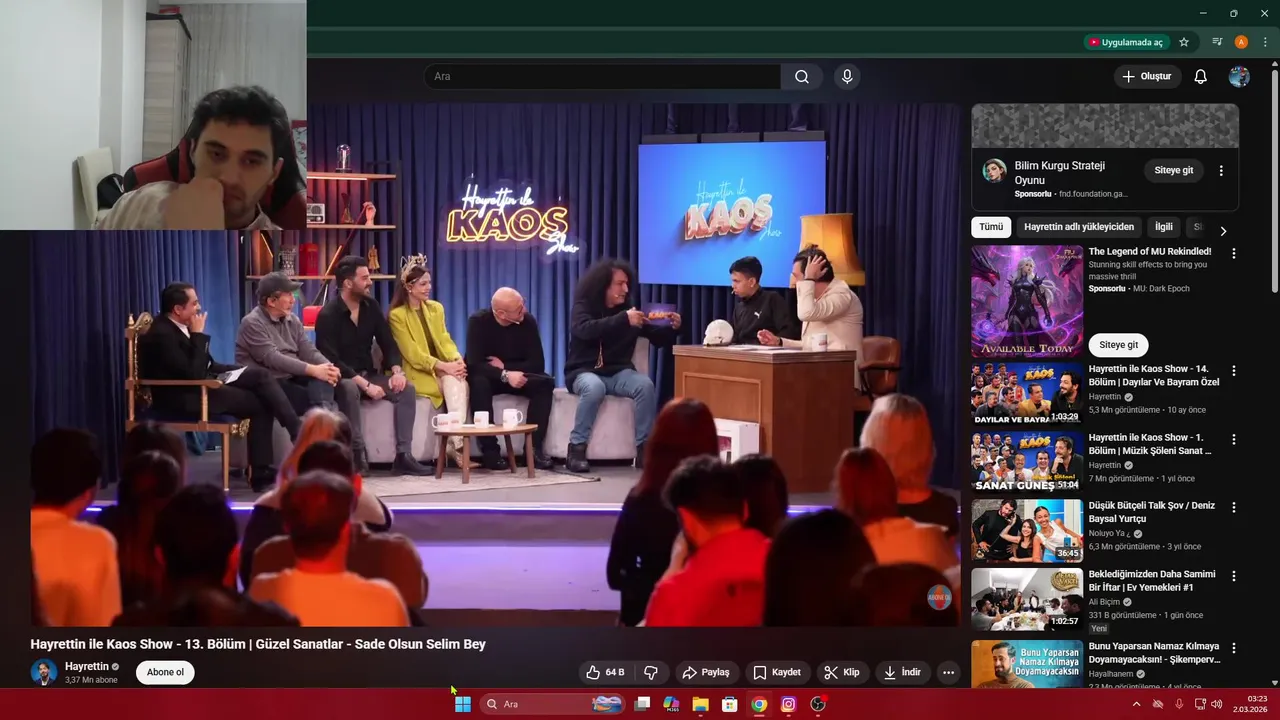Viewport: 1280px width, 720px height.
Task: Open options for Kaos Show 1. Bölüm
Action: click(1234, 439)
